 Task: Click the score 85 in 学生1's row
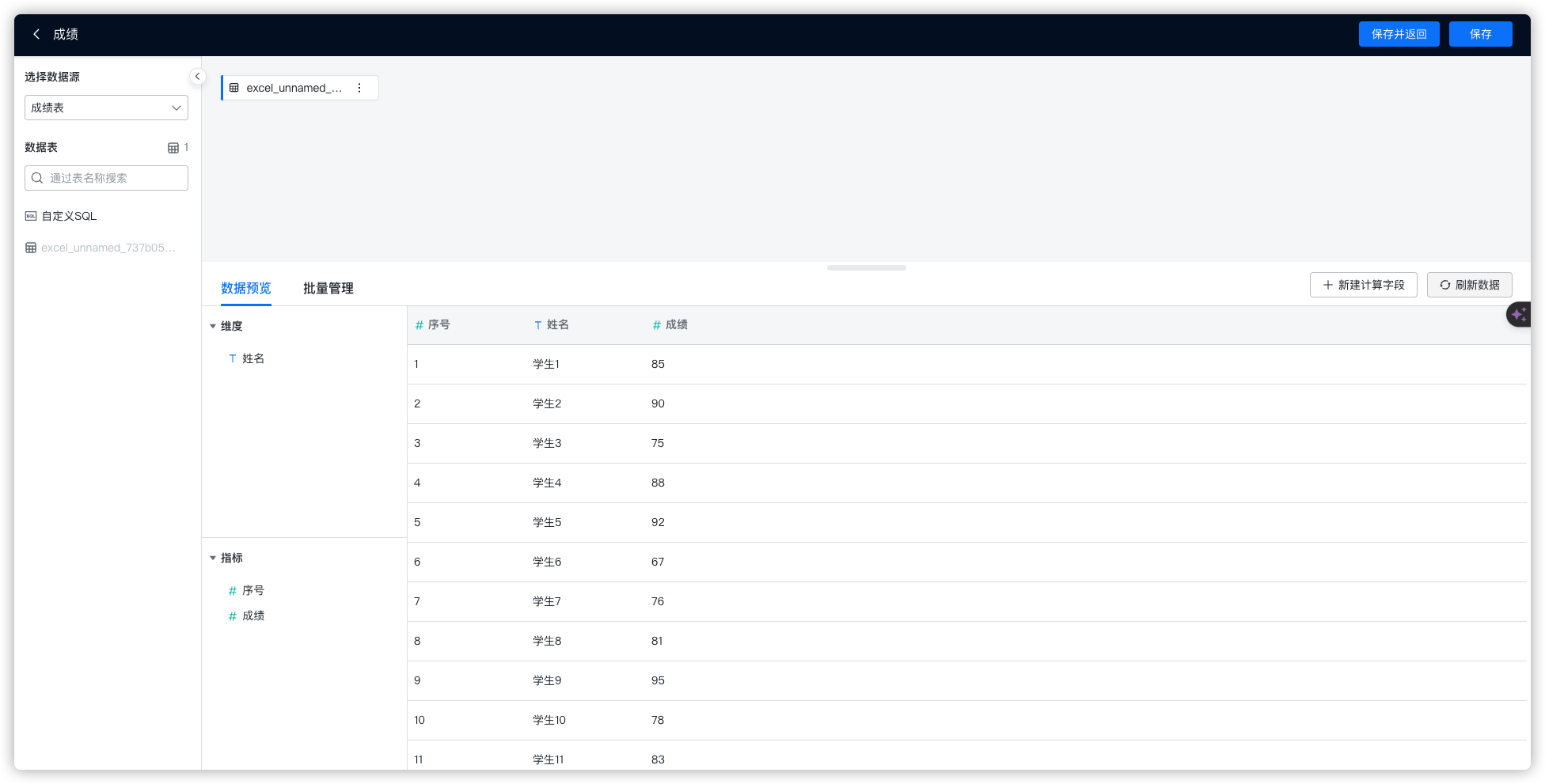click(x=658, y=364)
